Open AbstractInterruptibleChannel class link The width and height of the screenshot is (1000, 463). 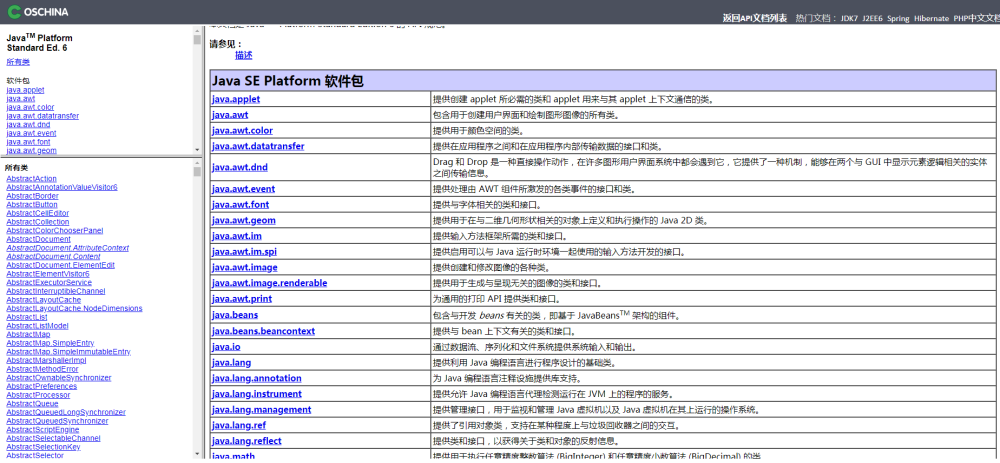[x=55, y=291]
